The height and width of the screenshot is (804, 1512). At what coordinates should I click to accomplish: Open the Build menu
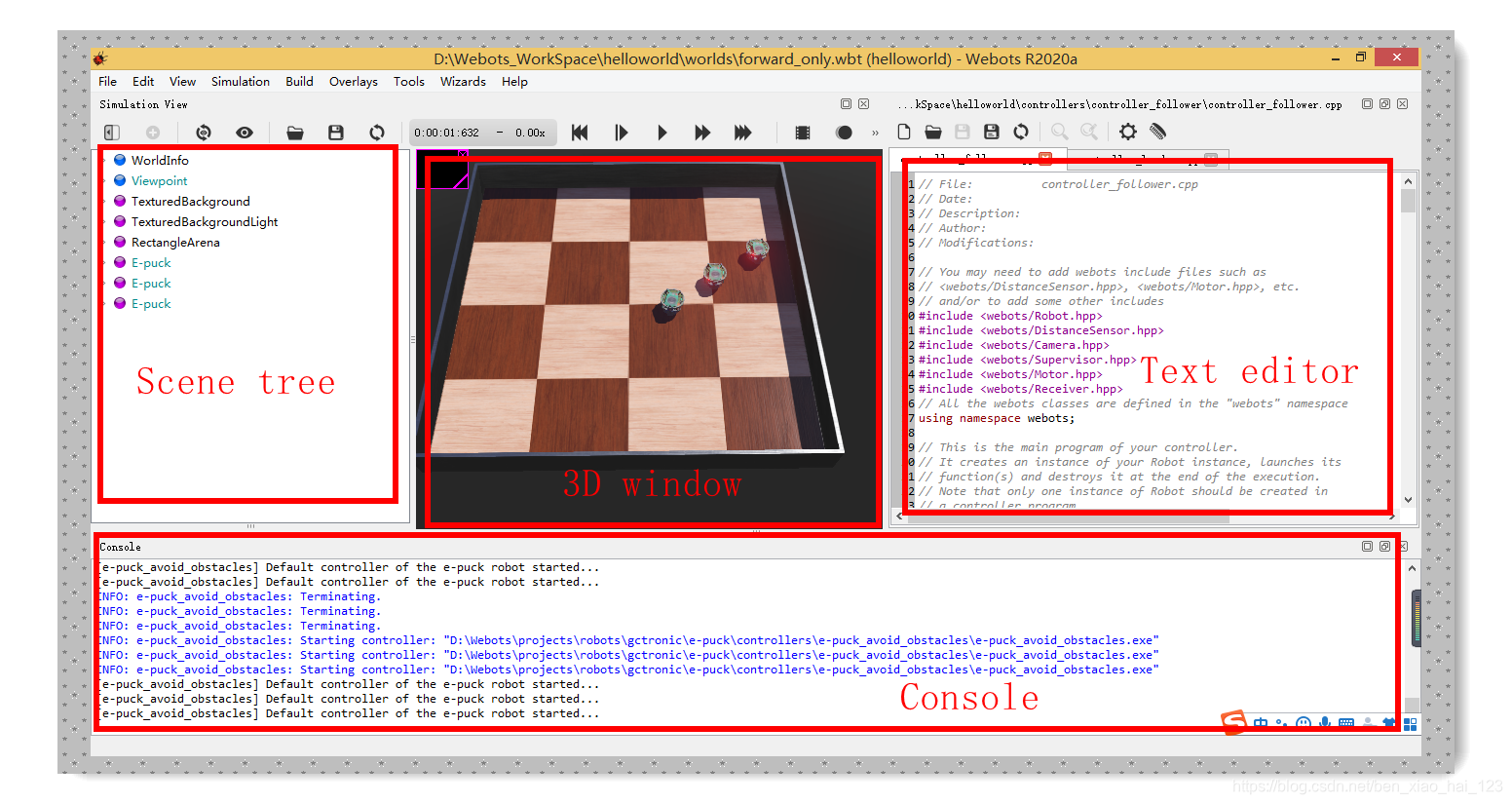tap(299, 82)
